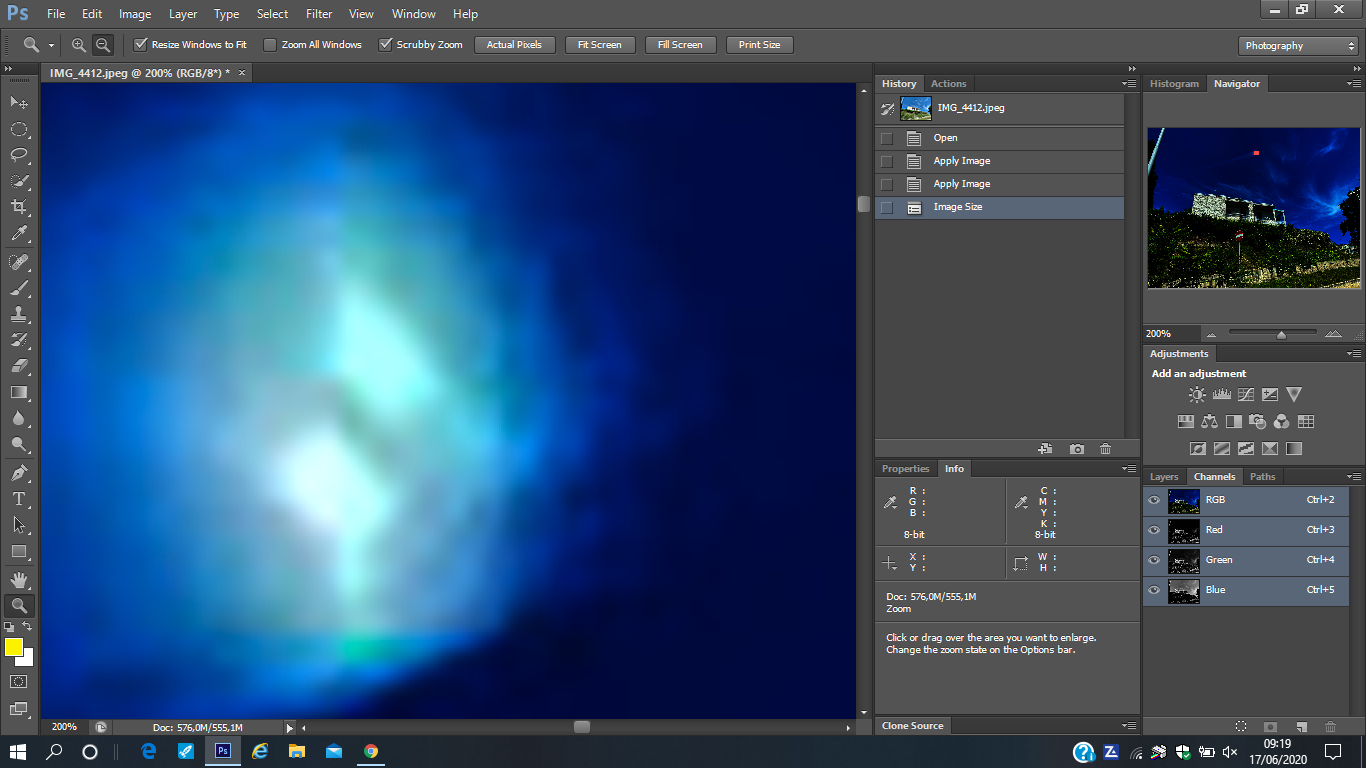Viewport: 1366px width, 768px height.
Task: Uncheck Scrubby Zoom option
Action: coord(385,45)
